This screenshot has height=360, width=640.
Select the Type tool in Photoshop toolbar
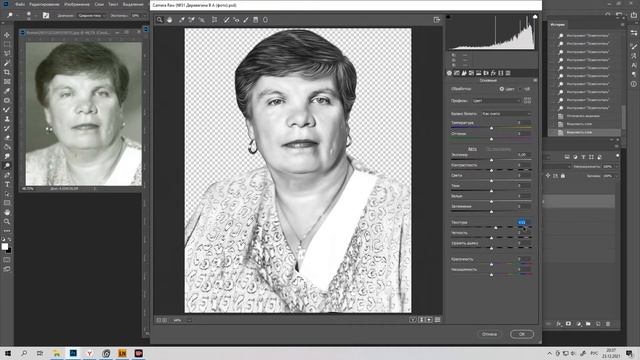7,184
